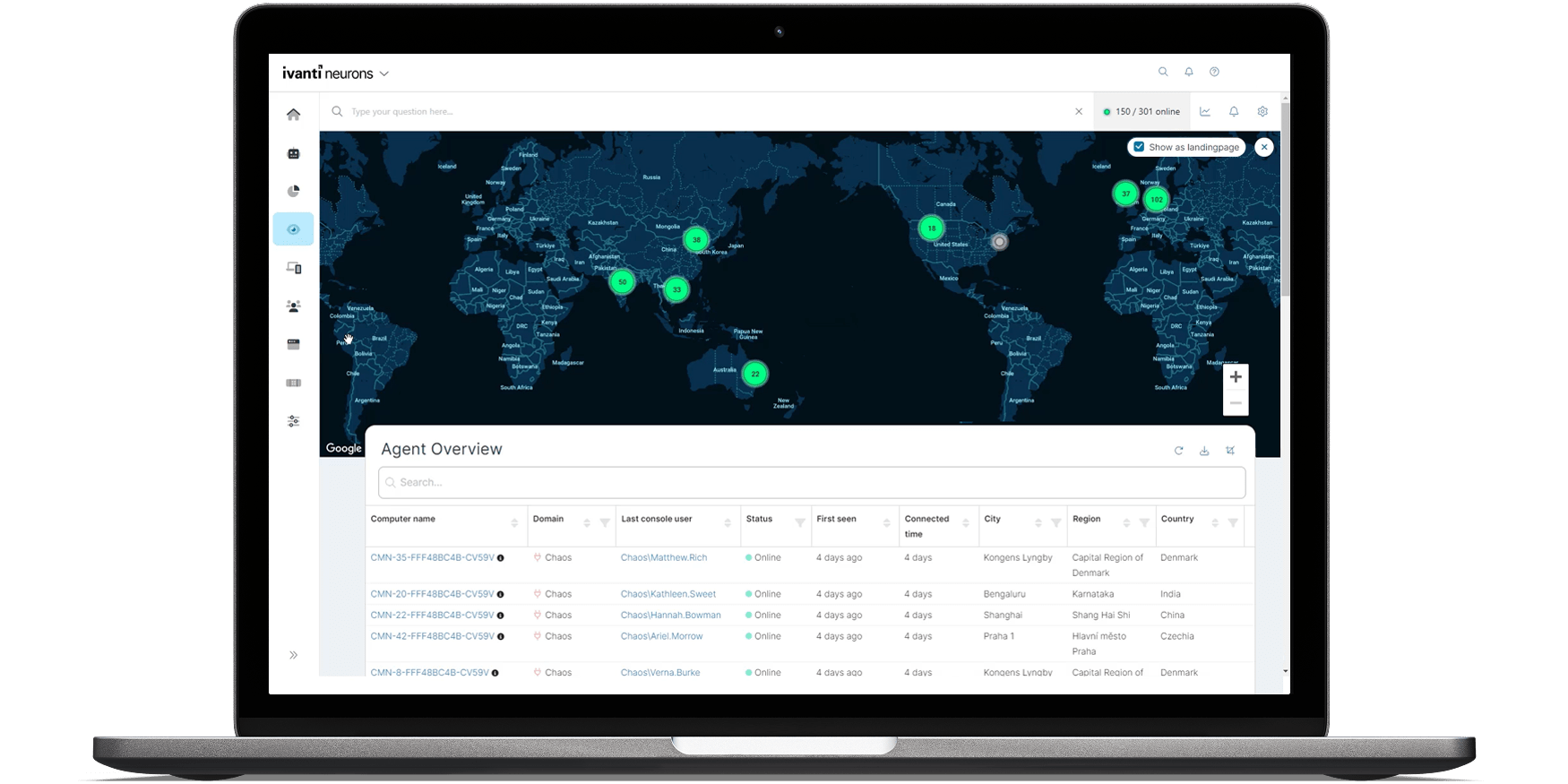Click the map cluster marker labeled 37
Screen dimensions: 1568x784
click(x=1125, y=194)
